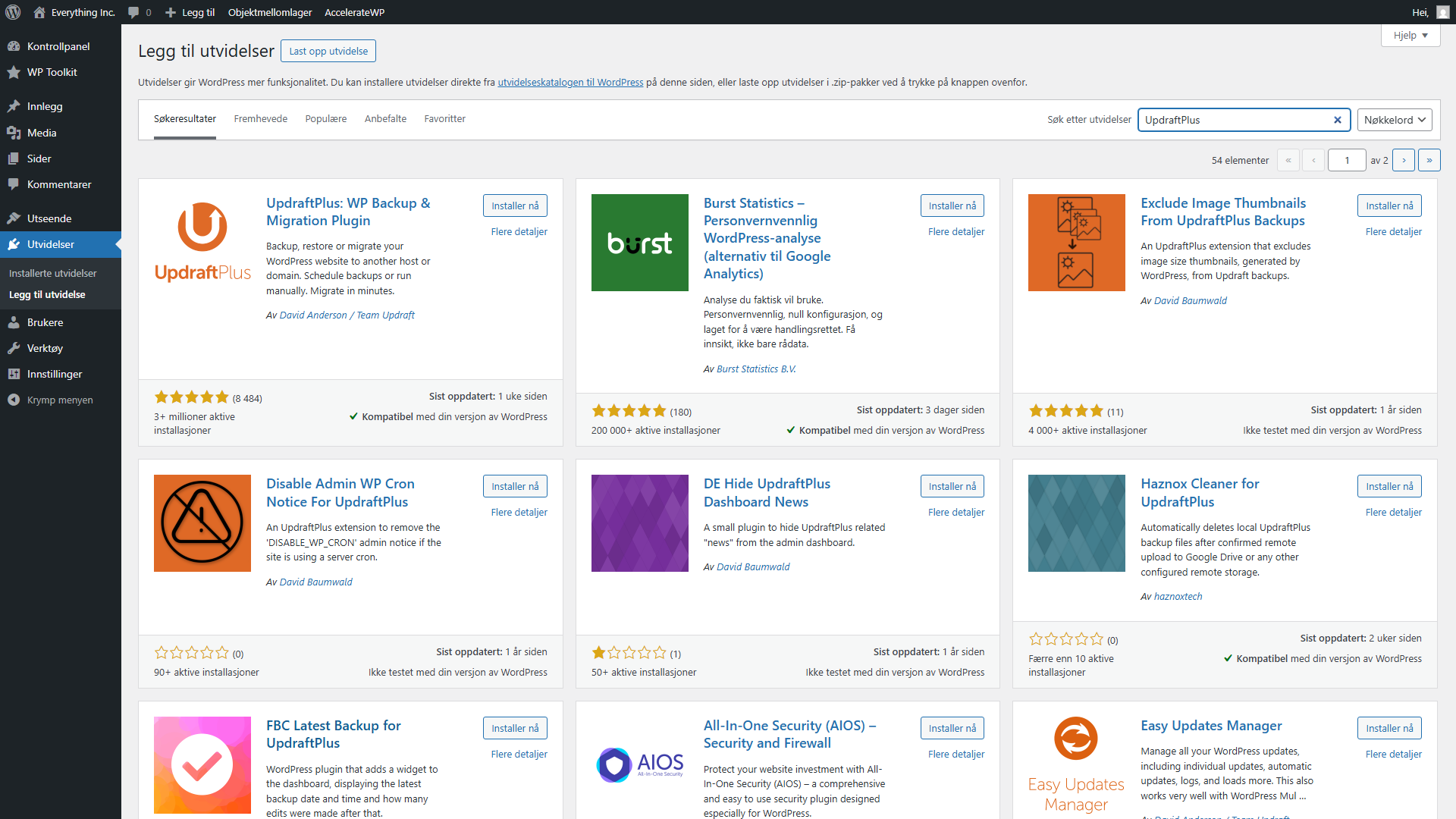Install FBC Latest Backup for UpdraftPlus

pos(515,728)
